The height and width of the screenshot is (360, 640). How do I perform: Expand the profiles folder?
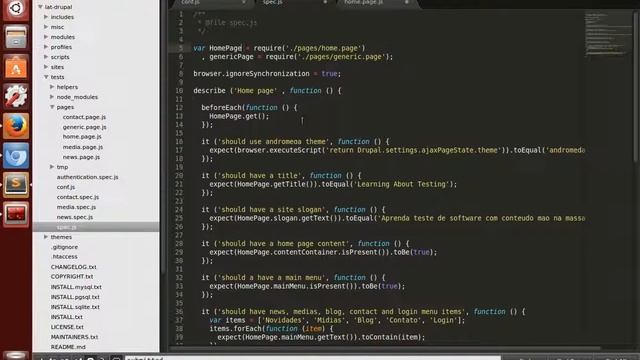click(x=46, y=47)
